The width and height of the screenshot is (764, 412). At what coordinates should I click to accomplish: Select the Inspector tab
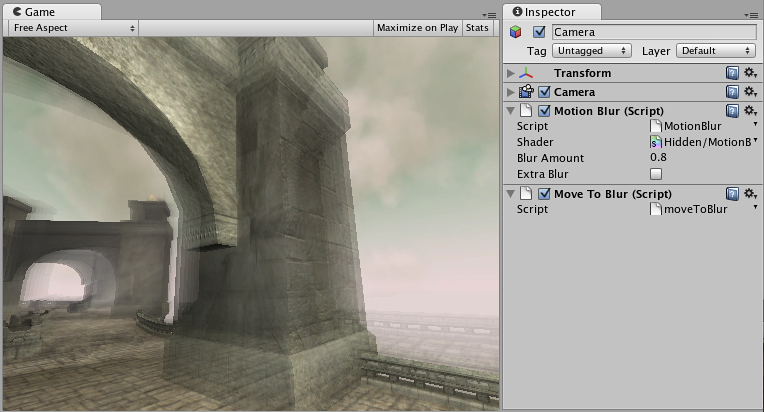click(549, 11)
